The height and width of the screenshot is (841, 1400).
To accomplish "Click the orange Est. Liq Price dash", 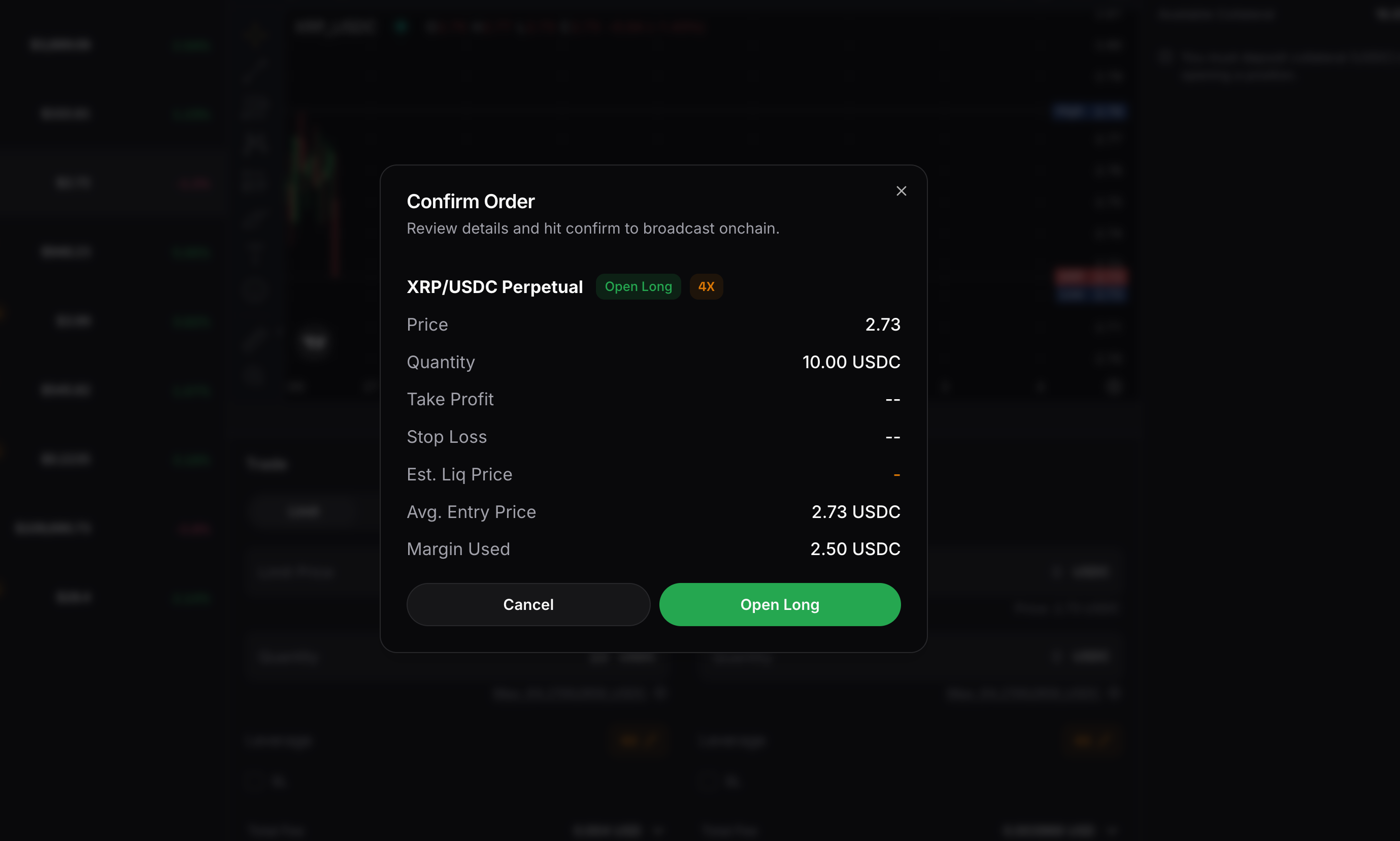I will 896,474.
